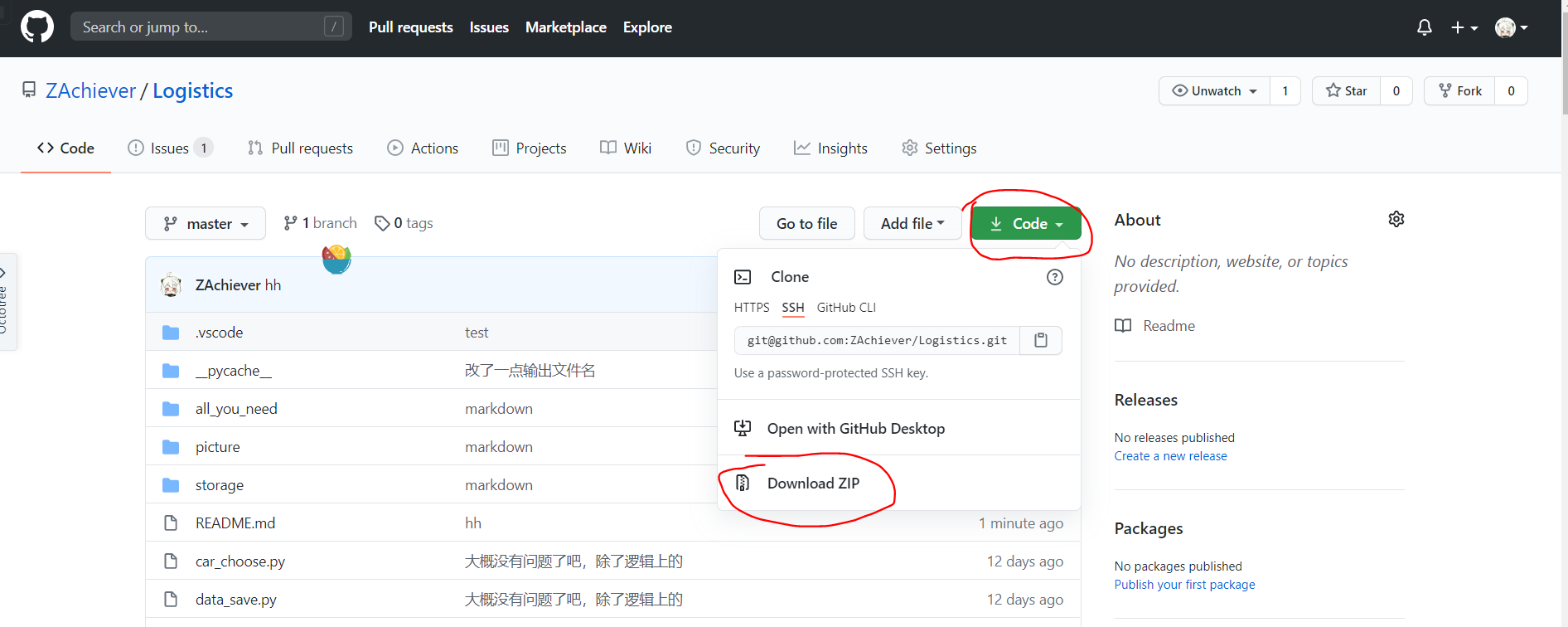Open the Unwatch dropdown

pos(1215,90)
